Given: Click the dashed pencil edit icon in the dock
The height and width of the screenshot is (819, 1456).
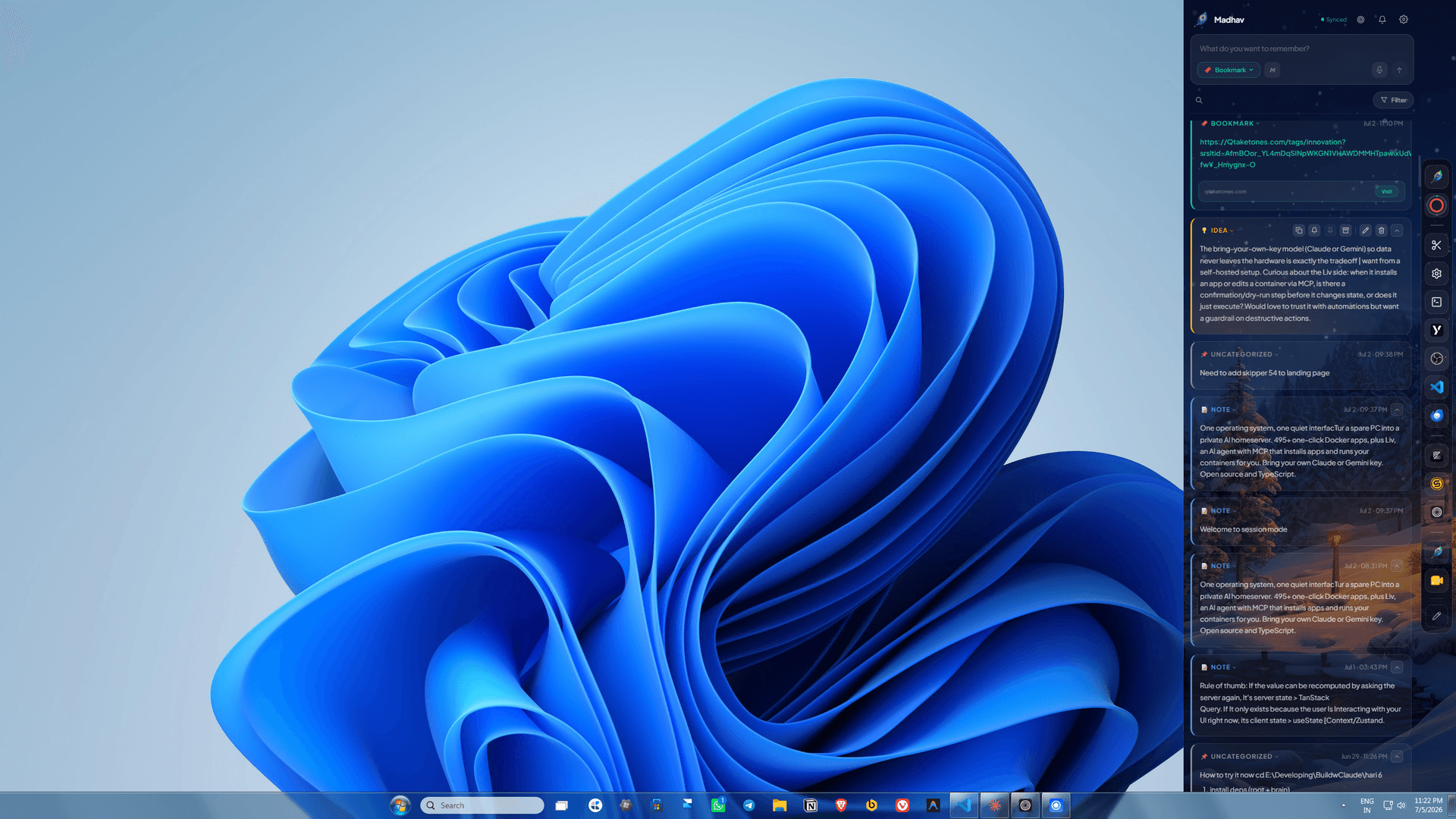Looking at the screenshot, I should coord(1436,617).
